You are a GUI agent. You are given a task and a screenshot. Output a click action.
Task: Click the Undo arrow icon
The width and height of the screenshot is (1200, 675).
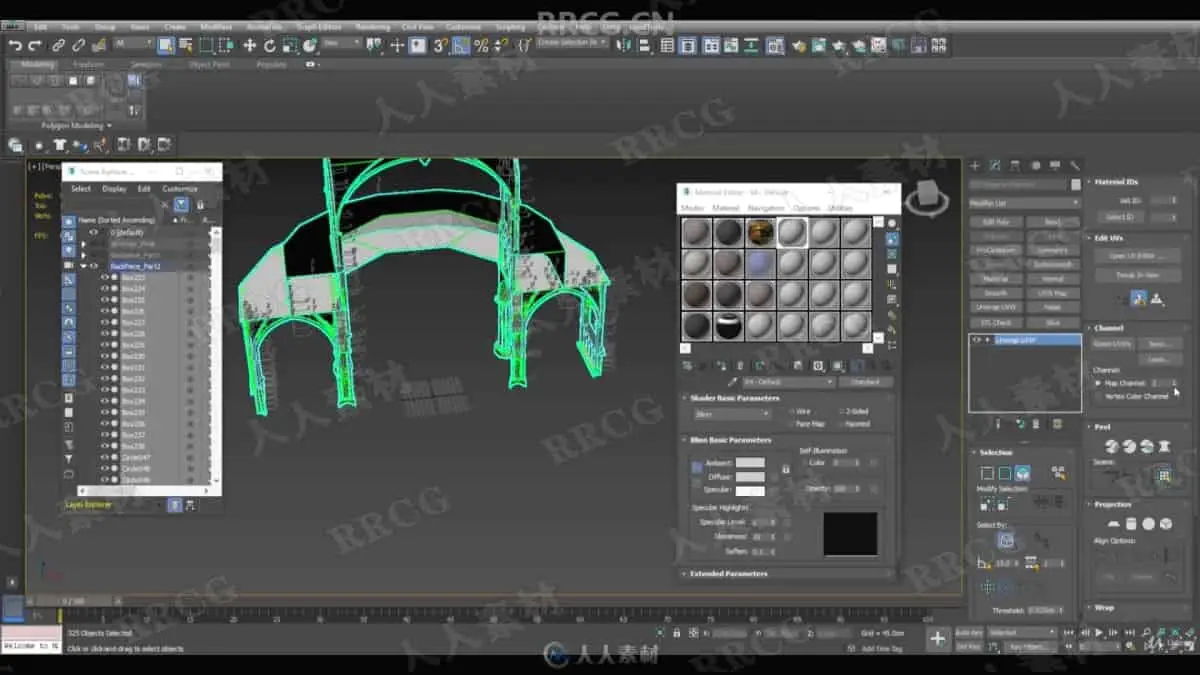tap(14, 46)
